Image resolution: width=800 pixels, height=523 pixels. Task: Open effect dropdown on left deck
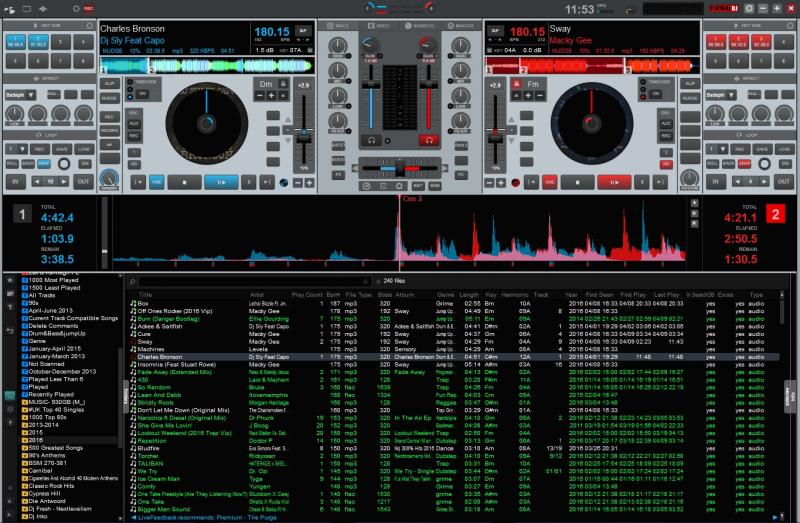click(20, 95)
